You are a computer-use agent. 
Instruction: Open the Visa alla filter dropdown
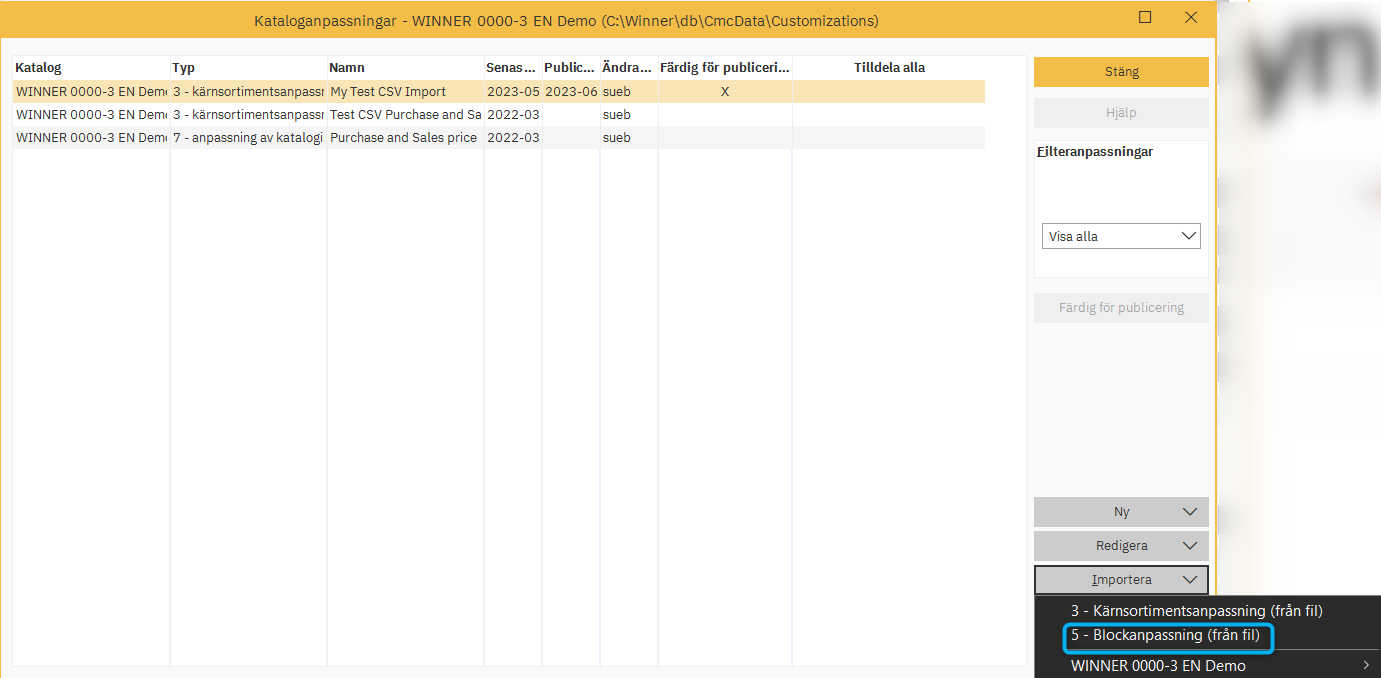click(1121, 237)
